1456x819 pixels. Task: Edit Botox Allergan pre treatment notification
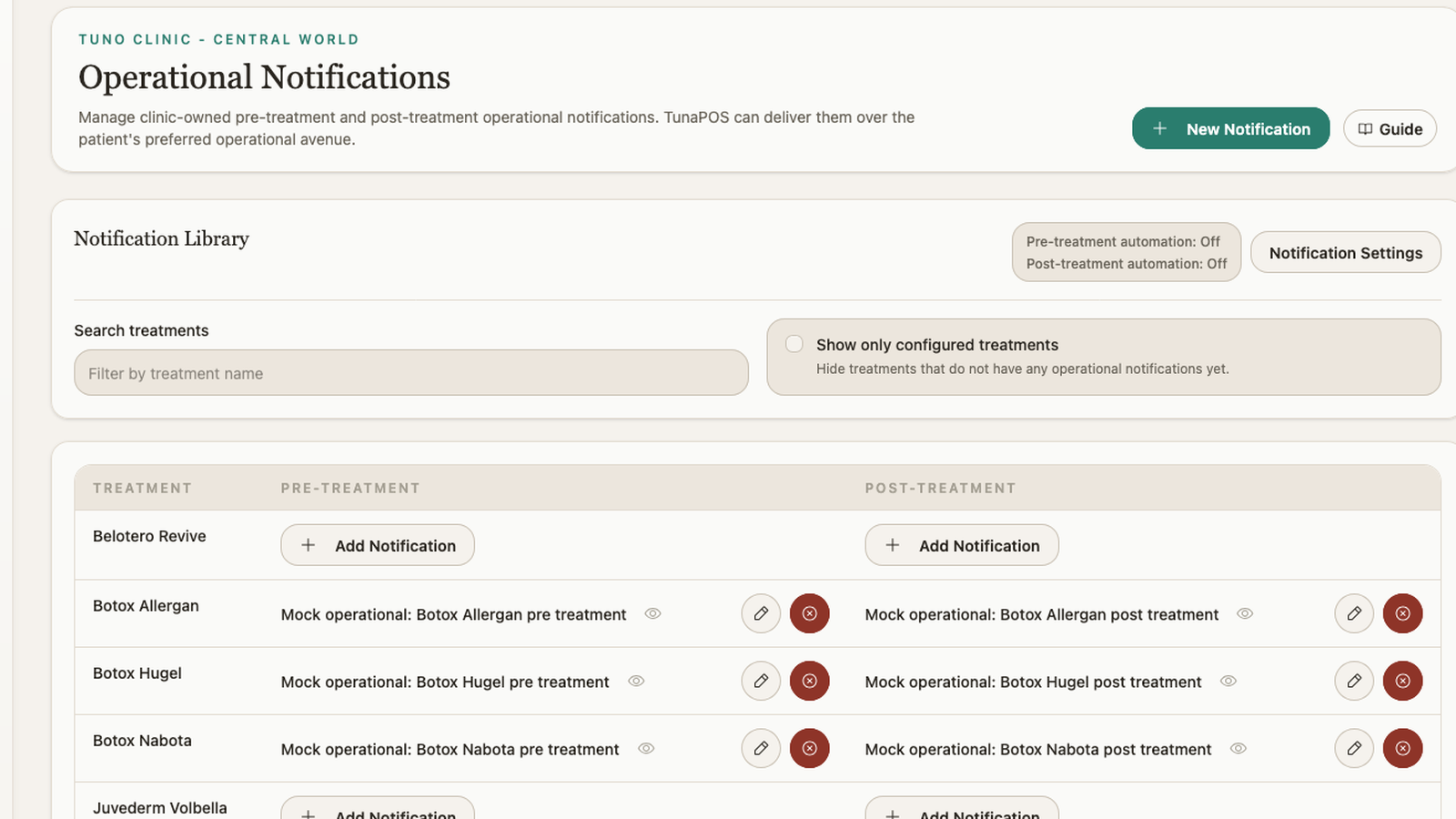(x=761, y=613)
